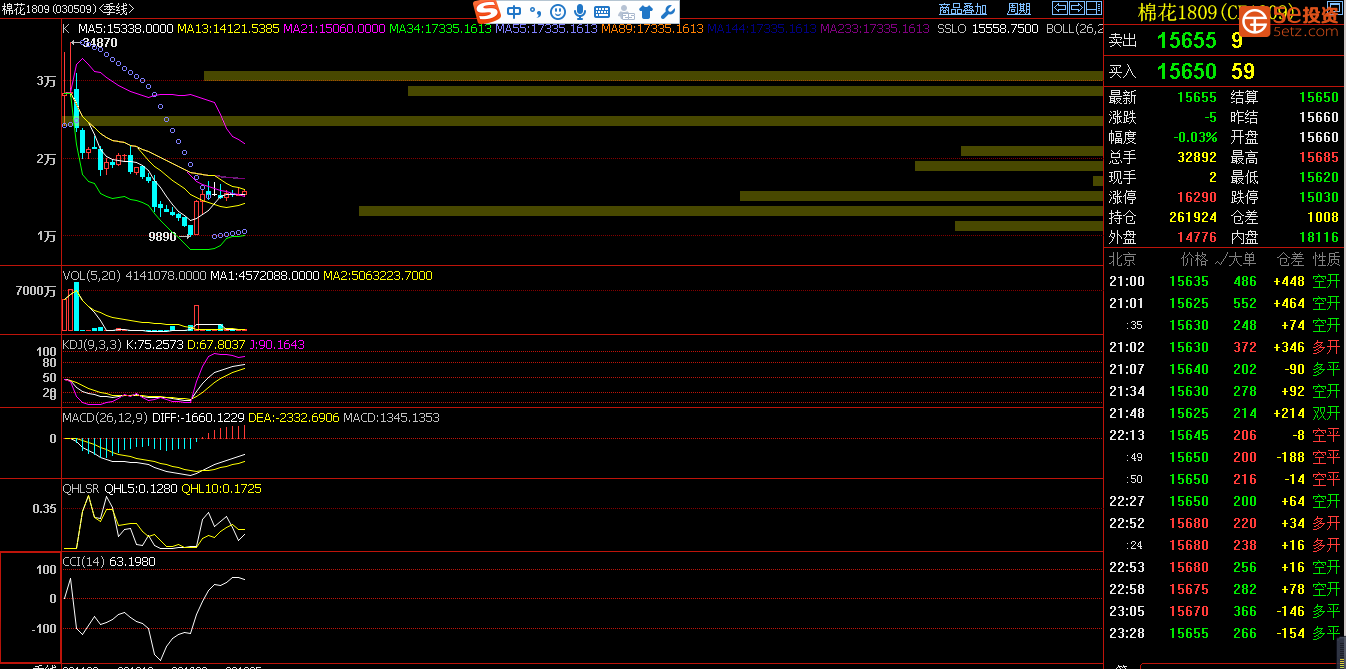Viewport: 1346px width, 669px height.
Task: Click the 最低 value 15620
Action: tap(1318, 177)
